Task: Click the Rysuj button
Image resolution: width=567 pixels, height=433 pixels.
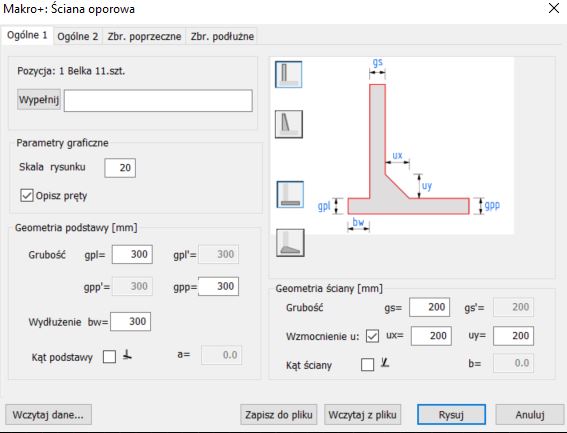Action: (451, 415)
